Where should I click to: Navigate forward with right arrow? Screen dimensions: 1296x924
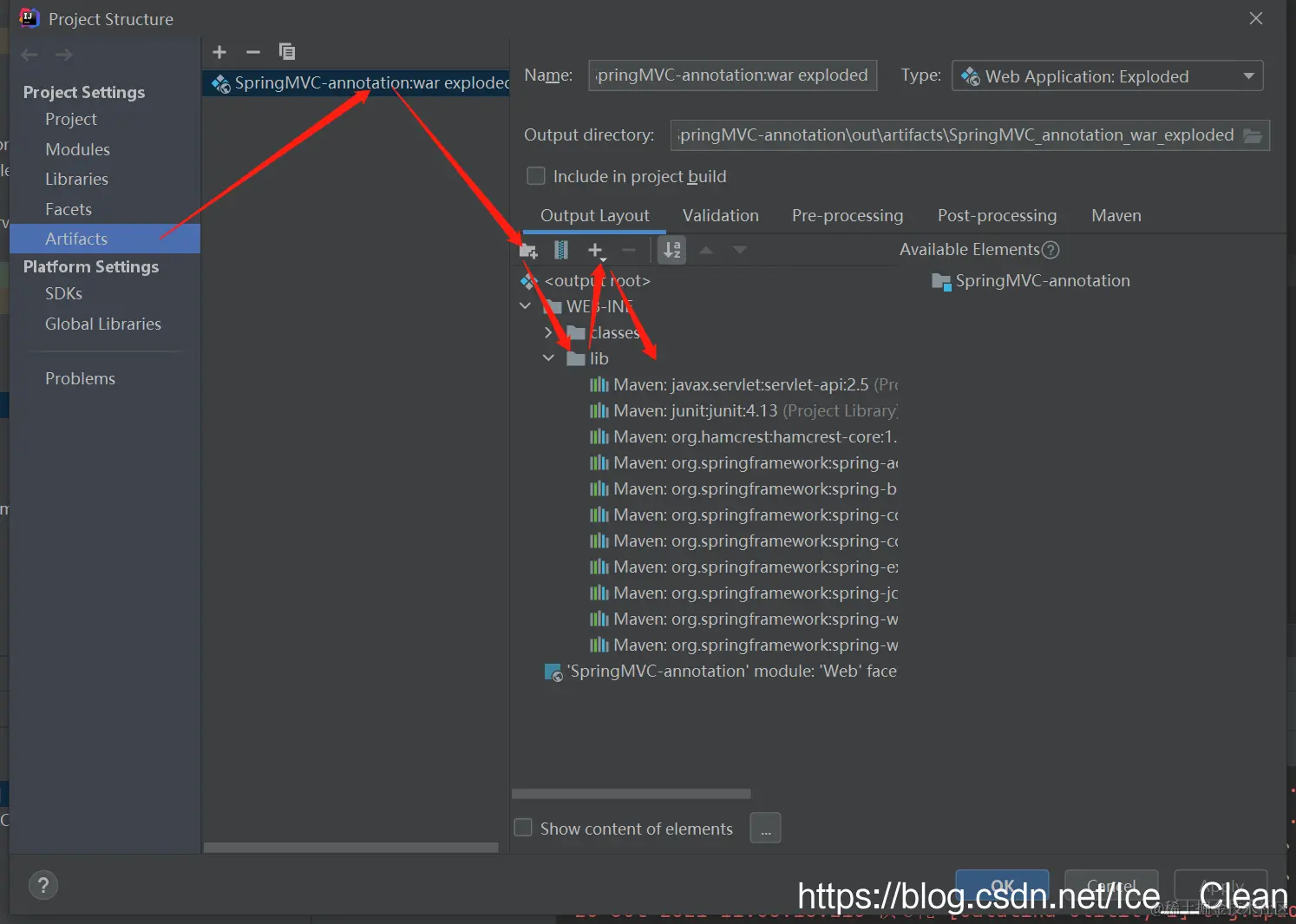tap(64, 55)
